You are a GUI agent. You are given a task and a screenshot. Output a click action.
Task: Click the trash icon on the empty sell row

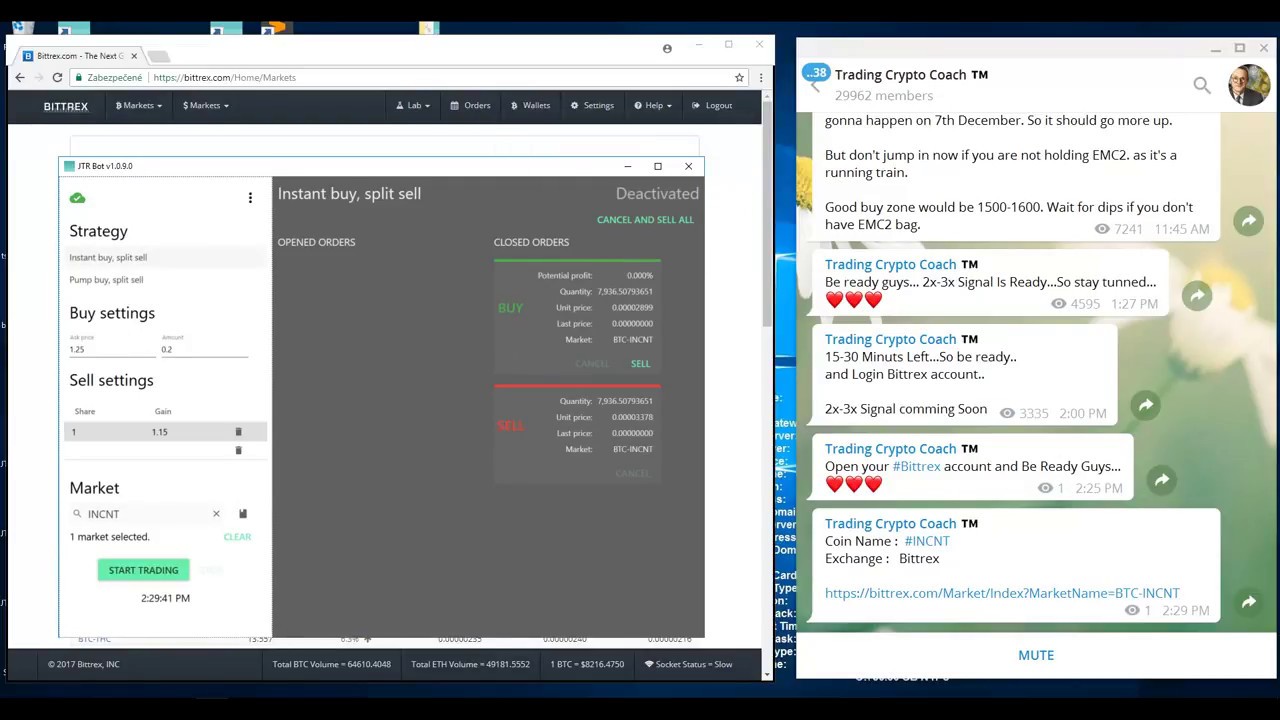(238, 451)
